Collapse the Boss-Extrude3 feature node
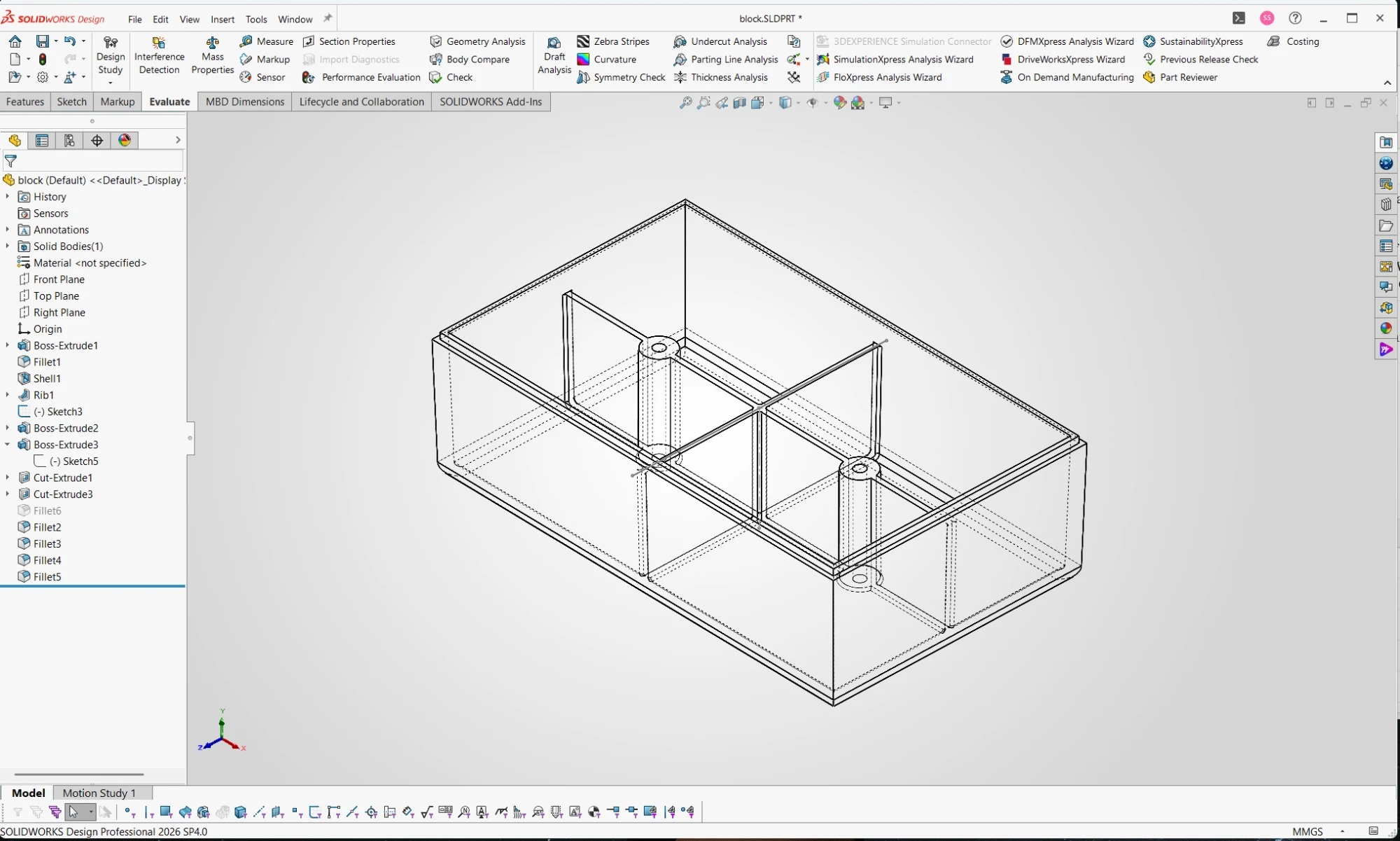 (8, 445)
